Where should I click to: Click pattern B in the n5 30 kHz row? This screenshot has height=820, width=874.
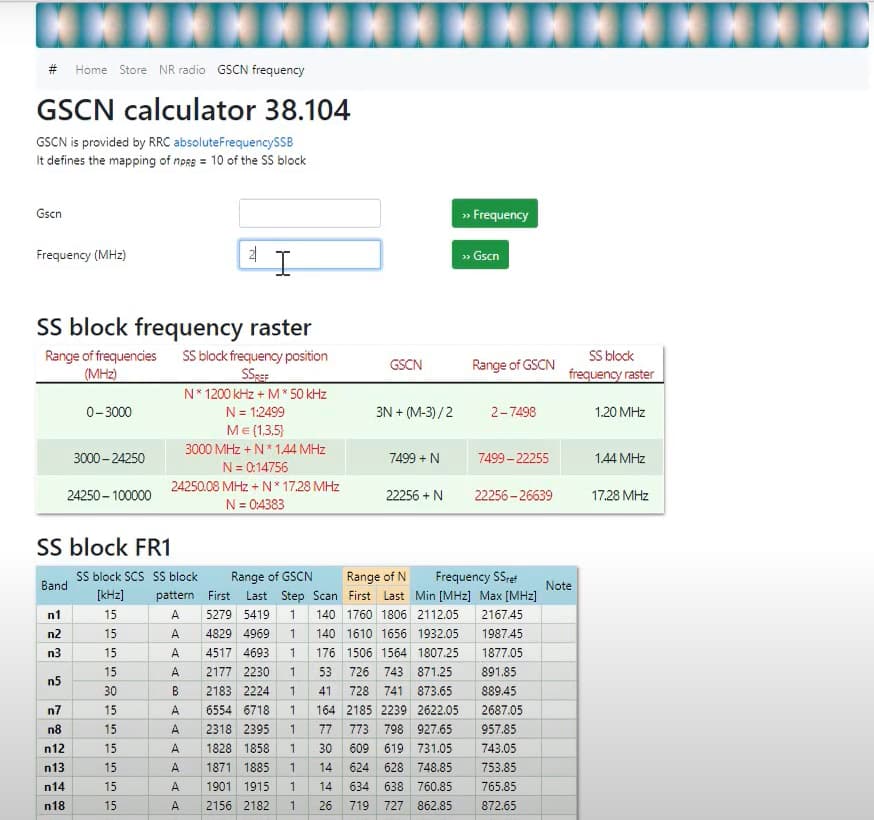[x=175, y=691]
